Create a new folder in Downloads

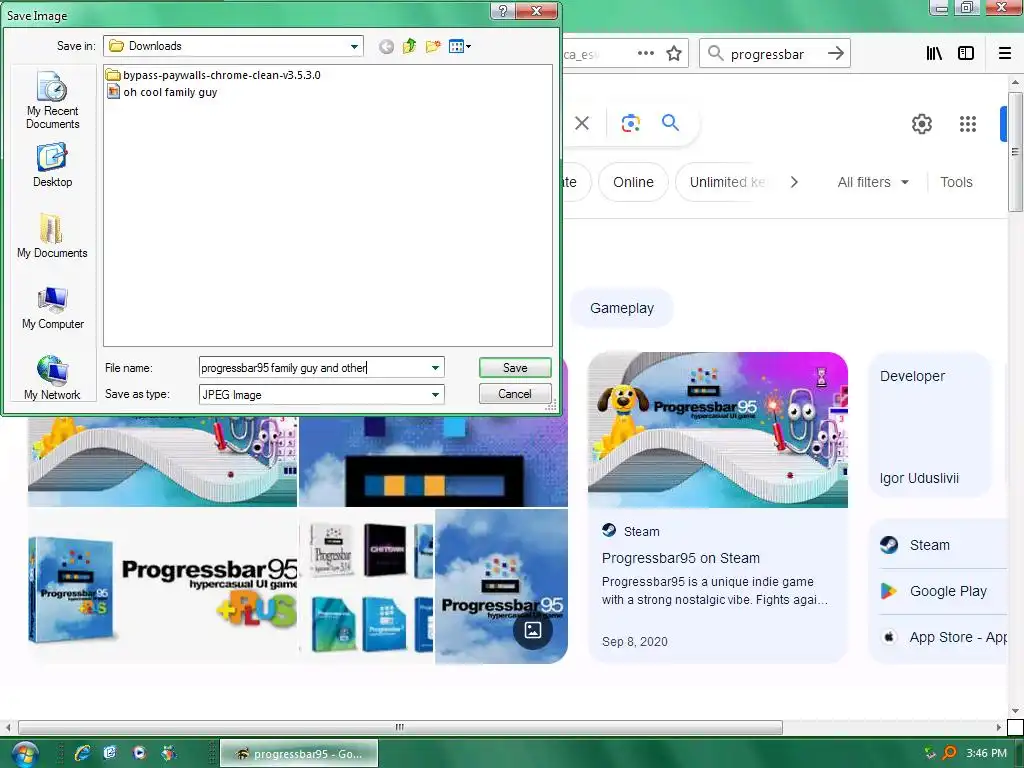point(432,46)
